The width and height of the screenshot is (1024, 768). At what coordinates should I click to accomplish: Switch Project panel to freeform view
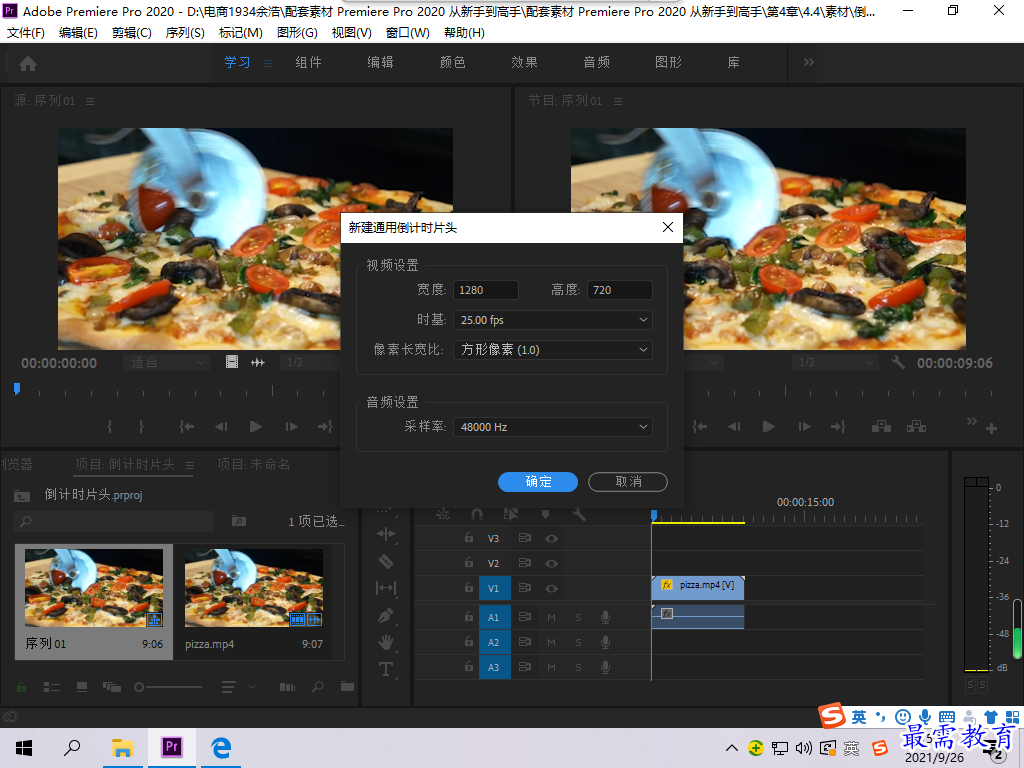[x=112, y=687]
